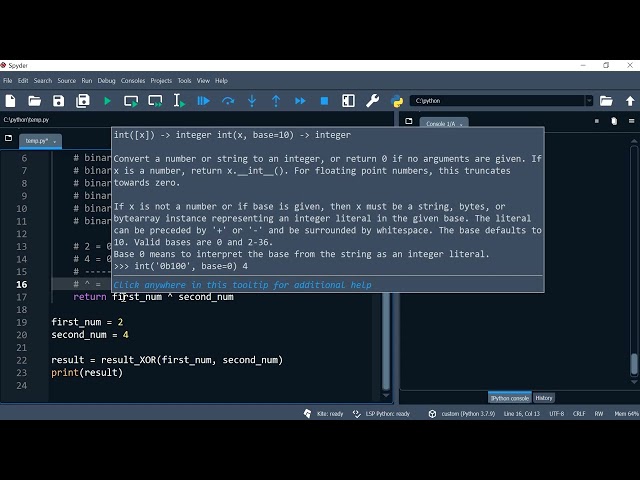This screenshot has width=640, height=480.
Task: Open working directory dropdown arrow
Action: [x=589, y=101]
